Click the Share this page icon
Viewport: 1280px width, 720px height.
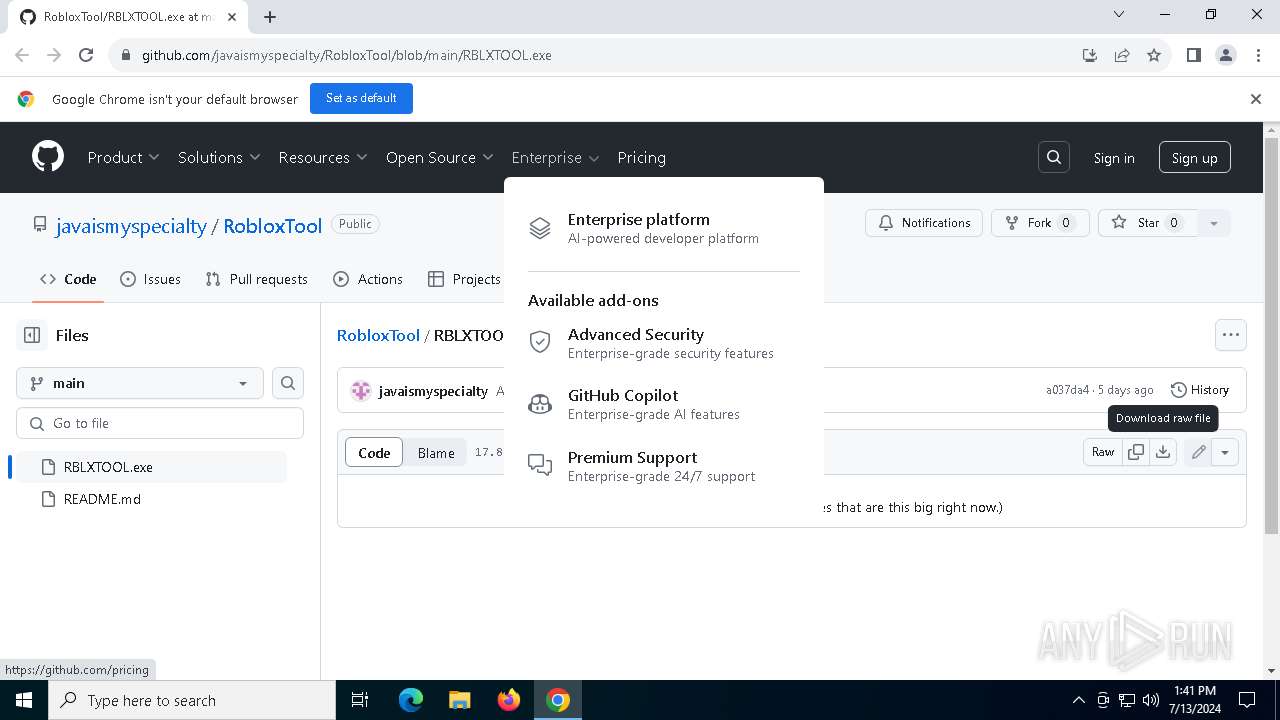[x=1122, y=55]
